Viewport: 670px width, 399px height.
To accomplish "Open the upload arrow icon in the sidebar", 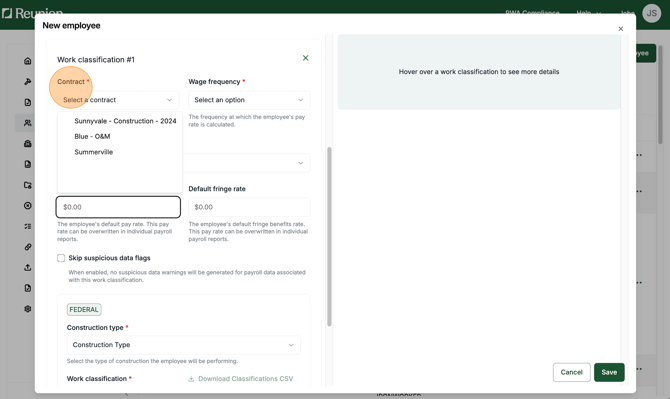I will point(28,267).
